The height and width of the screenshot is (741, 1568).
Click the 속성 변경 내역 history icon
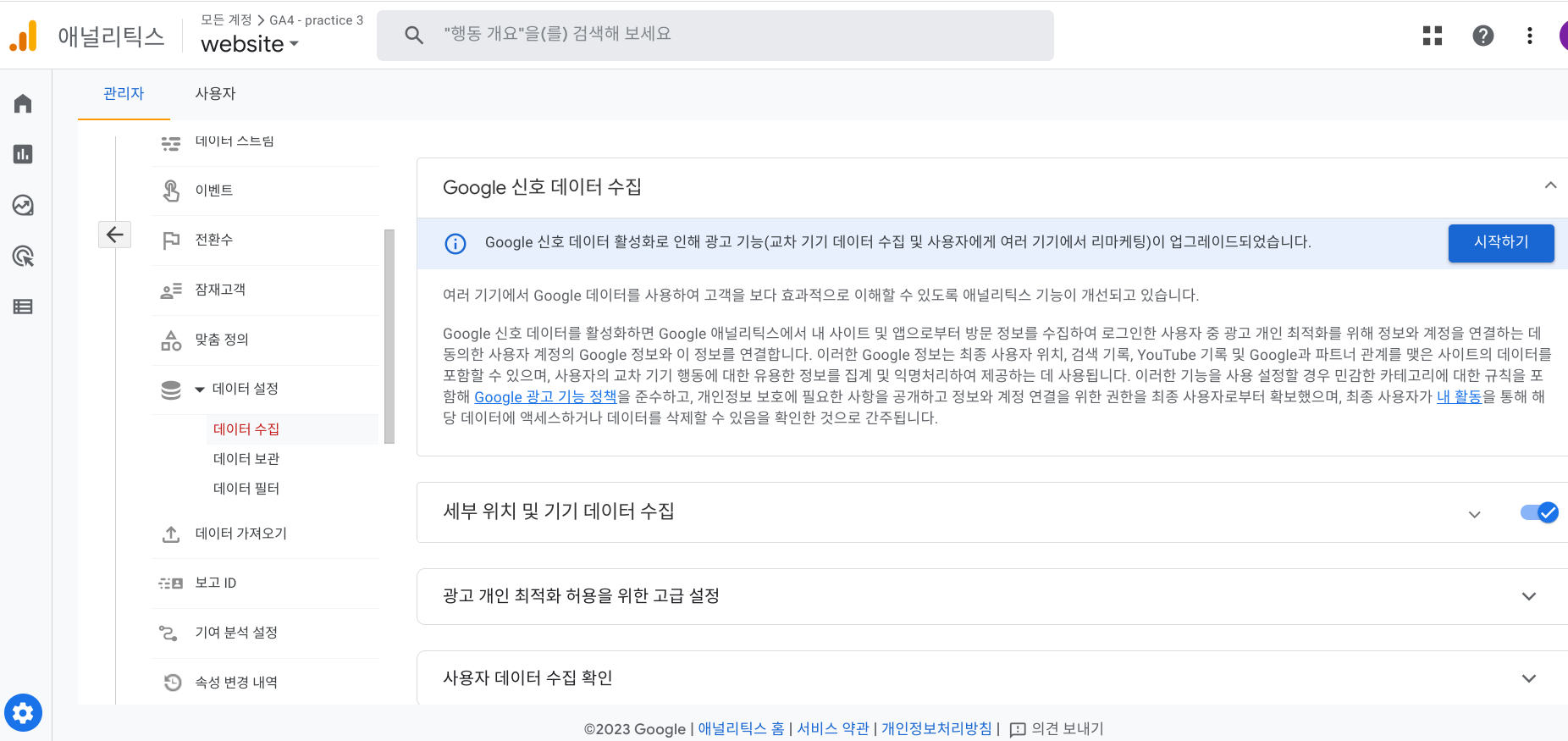172,683
